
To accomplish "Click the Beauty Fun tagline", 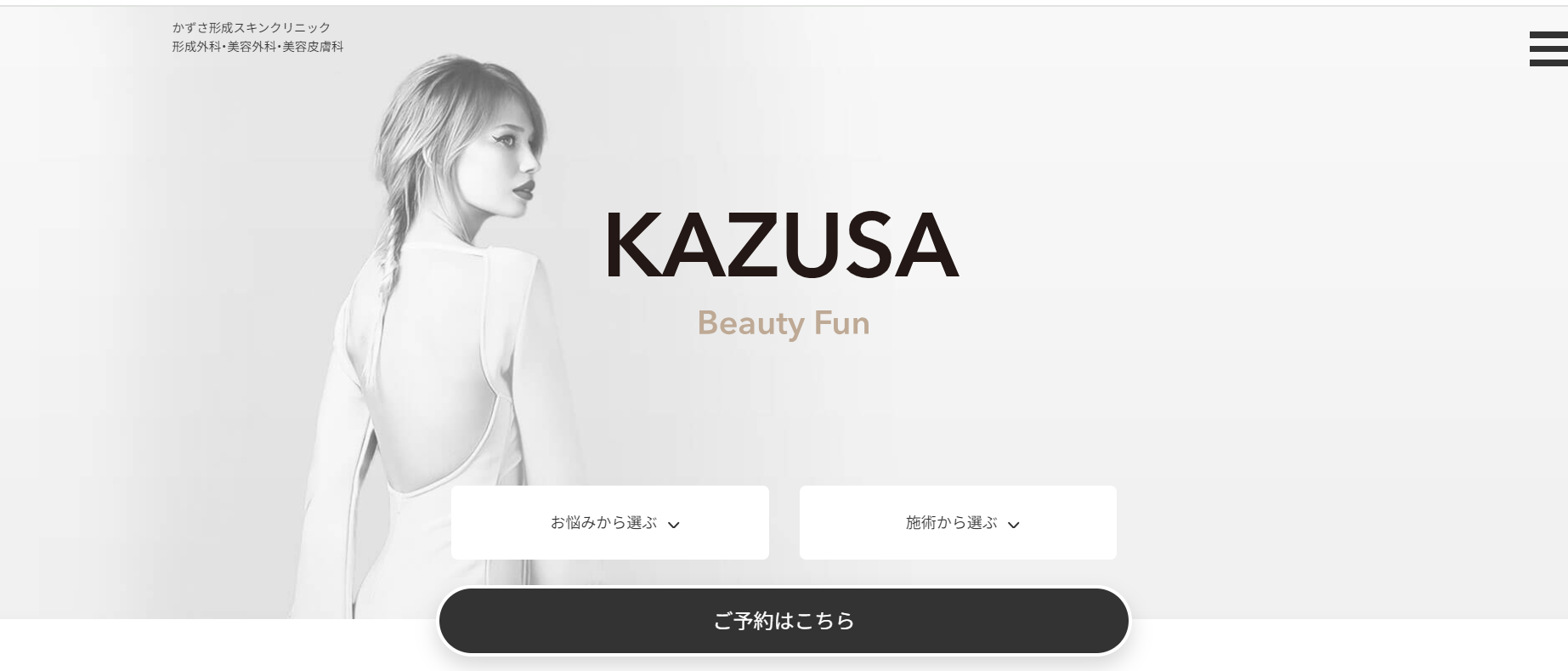I will click(x=784, y=323).
